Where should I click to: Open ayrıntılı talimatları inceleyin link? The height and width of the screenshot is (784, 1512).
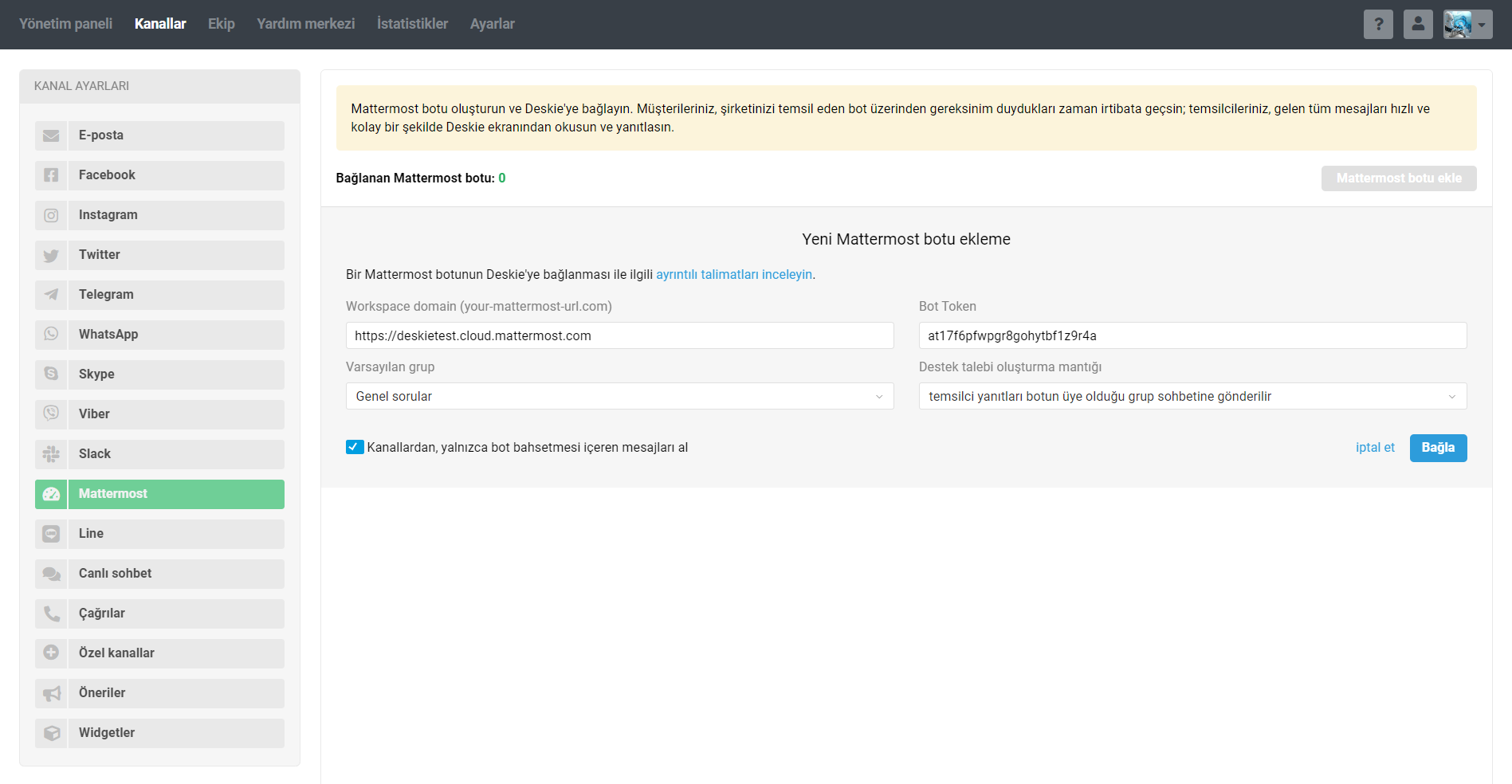734,274
